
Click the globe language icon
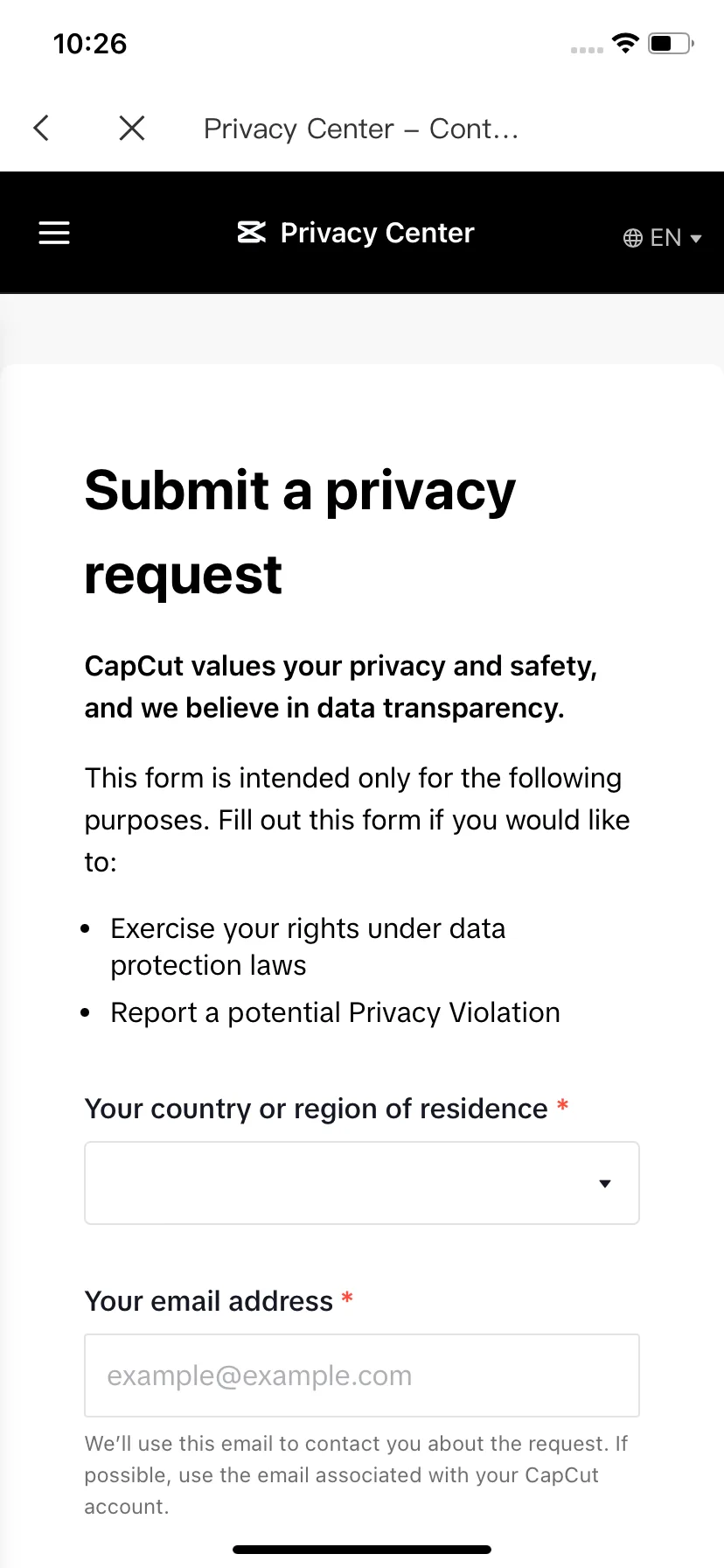tap(633, 238)
